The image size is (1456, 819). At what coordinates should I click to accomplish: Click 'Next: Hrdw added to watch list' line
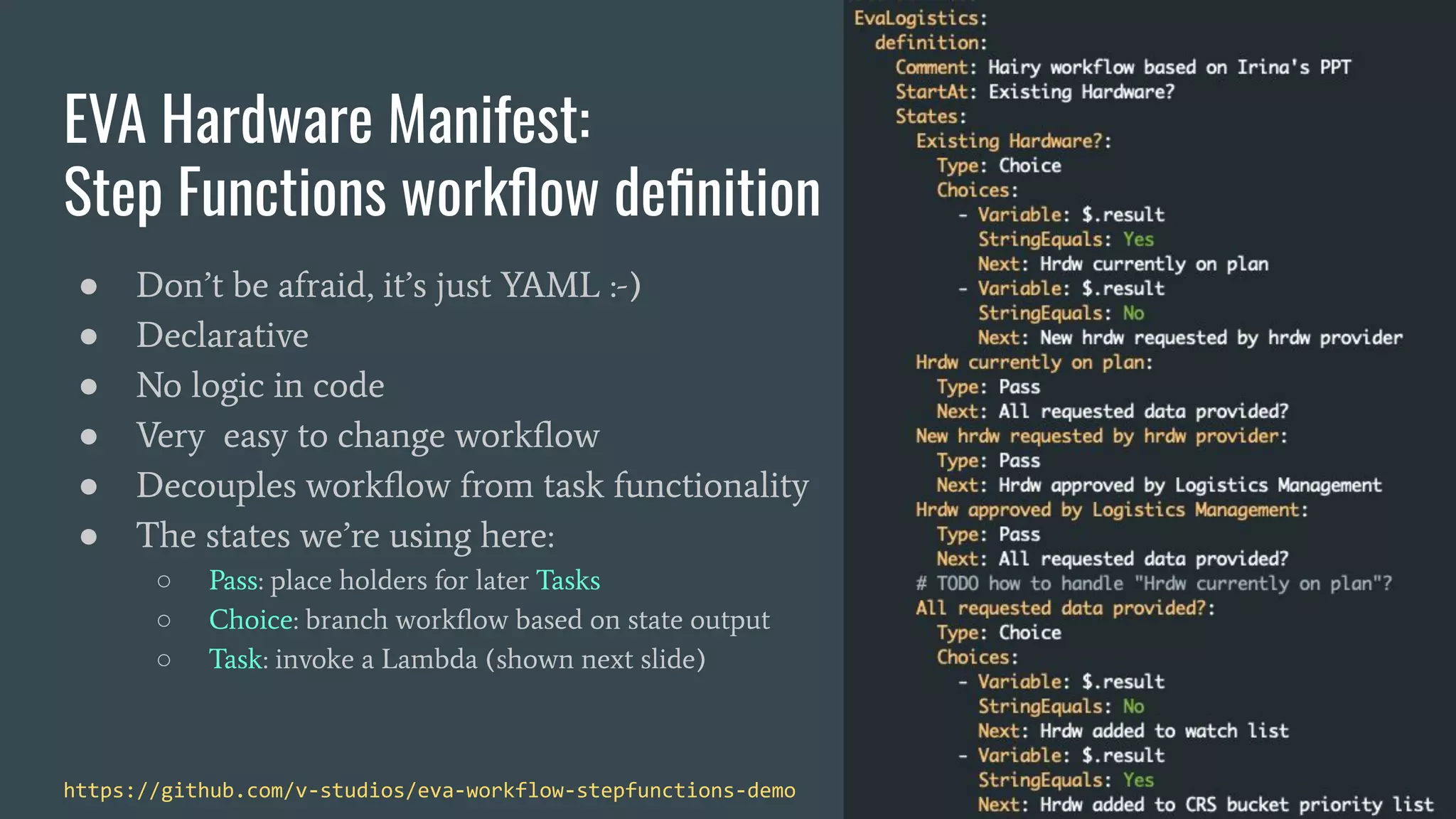1133,731
